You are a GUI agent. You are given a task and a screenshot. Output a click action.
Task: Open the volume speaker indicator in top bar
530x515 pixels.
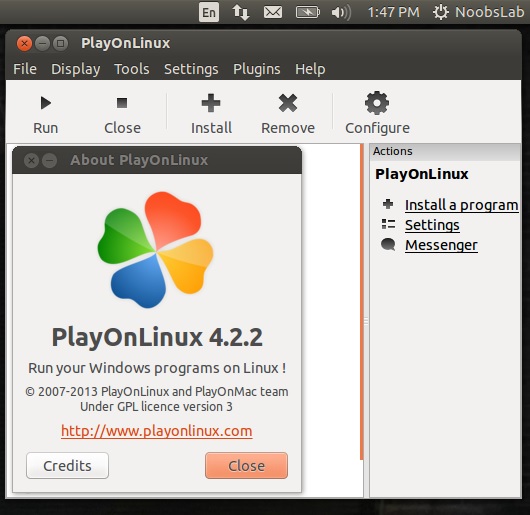pos(341,13)
